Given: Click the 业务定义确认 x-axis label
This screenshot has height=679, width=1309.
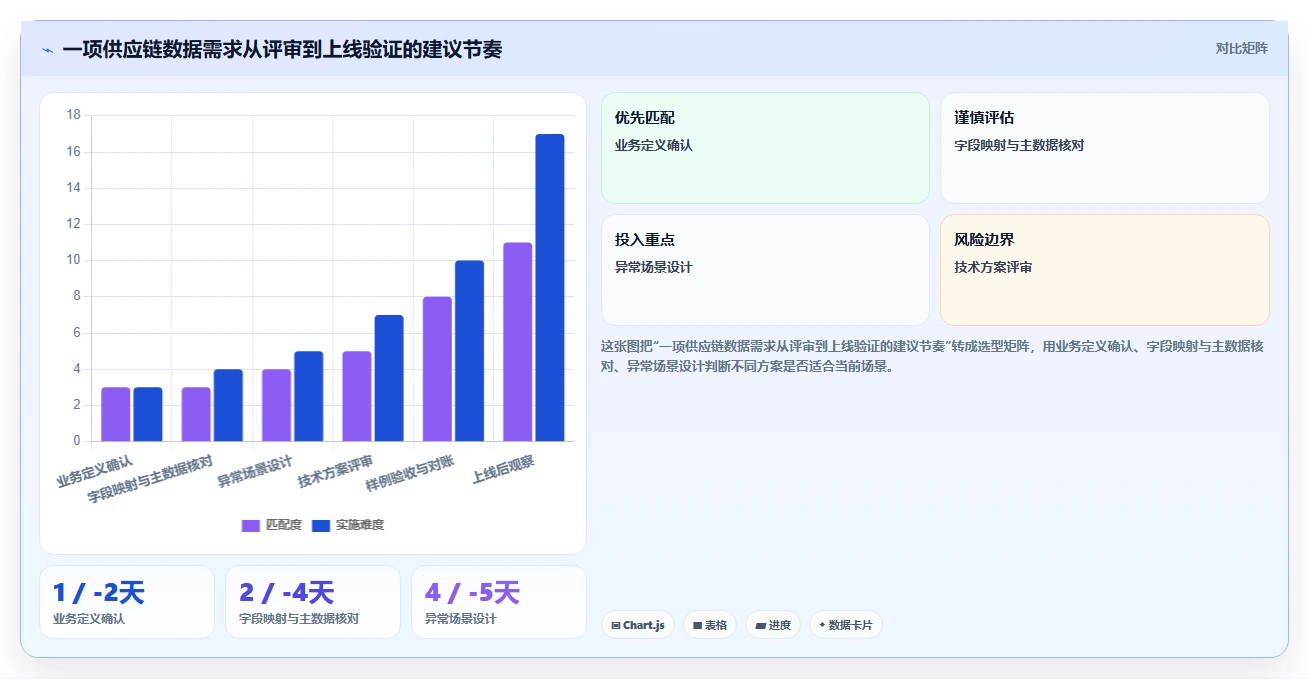Looking at the screenshot, I should 95,471.
